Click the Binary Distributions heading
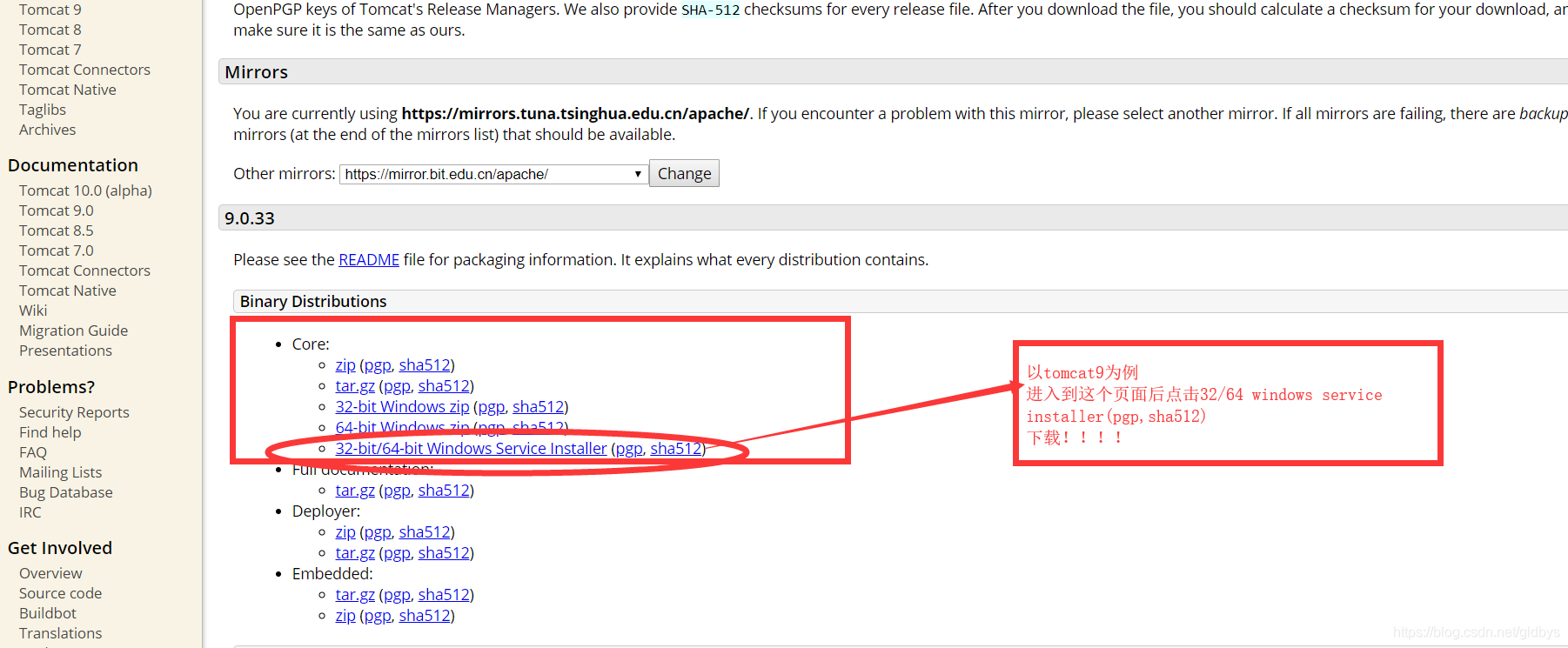Image resolution: width=1568 pixels, height=648 pixels. point(313,302)
